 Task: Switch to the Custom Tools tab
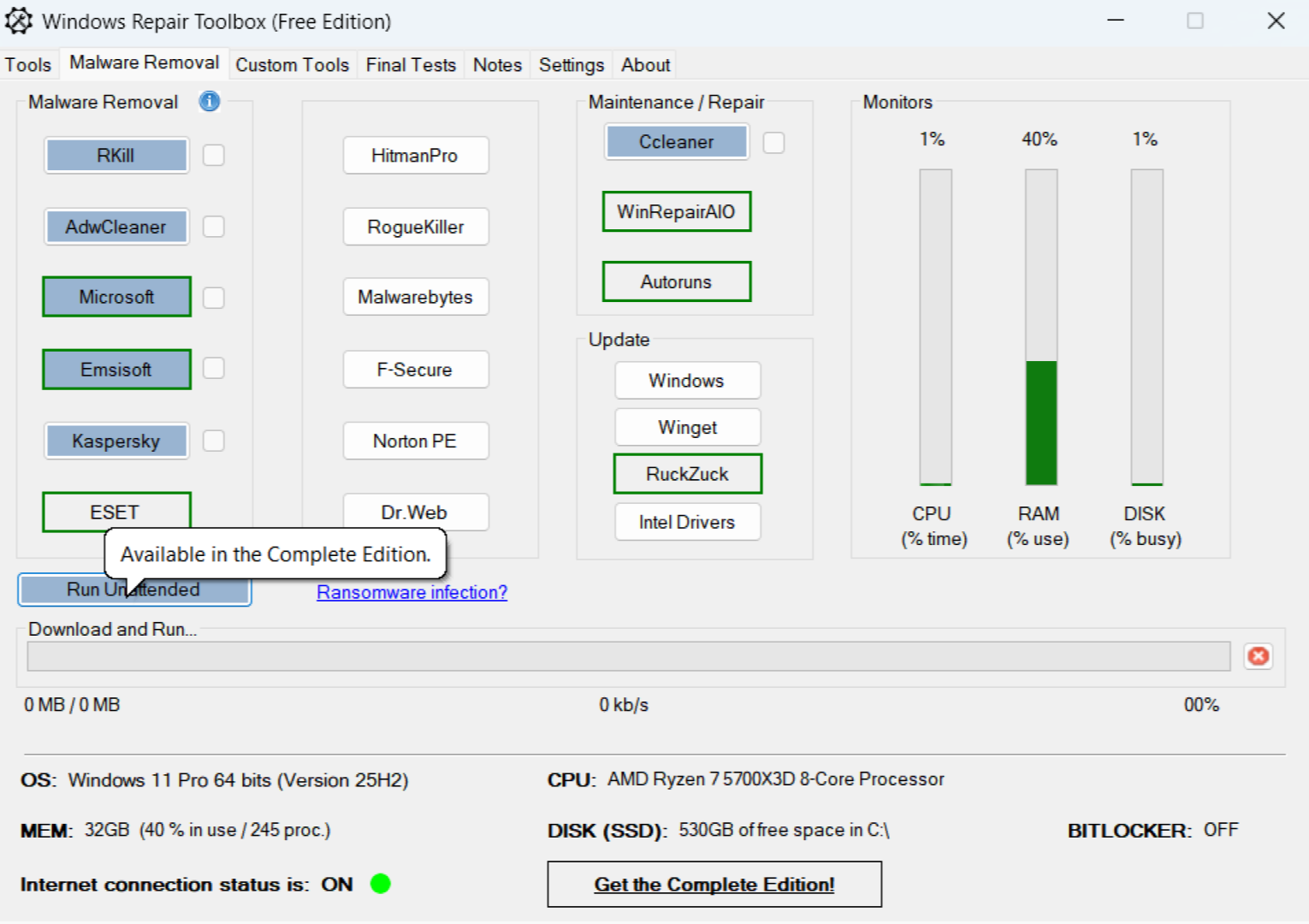coord(292,65)
